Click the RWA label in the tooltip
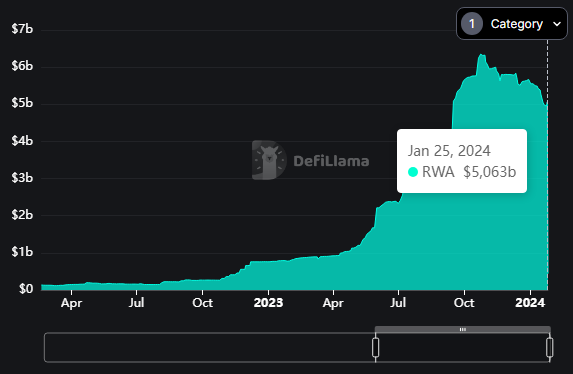The width and height of the screenshot is (573, 374). (x=438, y=172)
